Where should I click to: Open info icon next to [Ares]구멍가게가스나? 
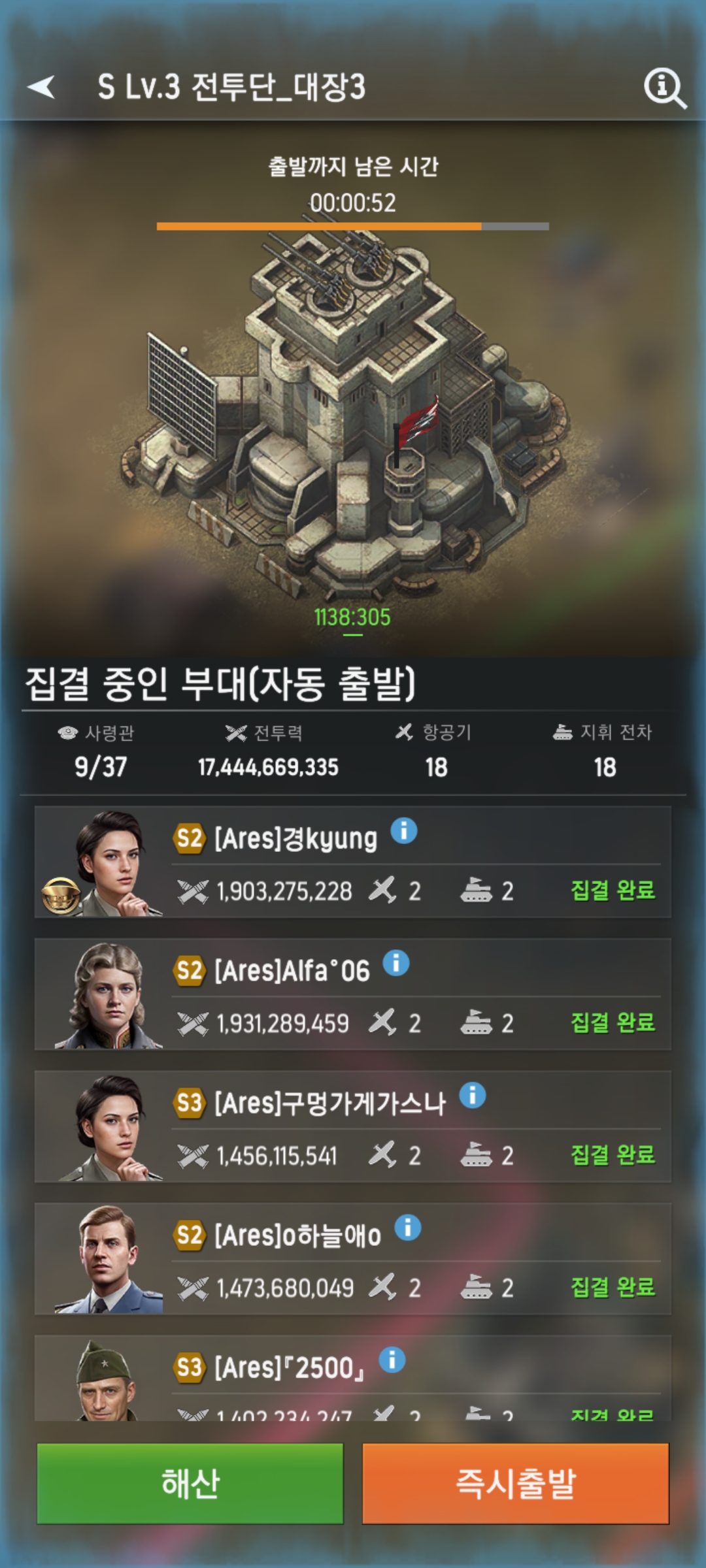pyautogui.click(x=472, y=1095)
